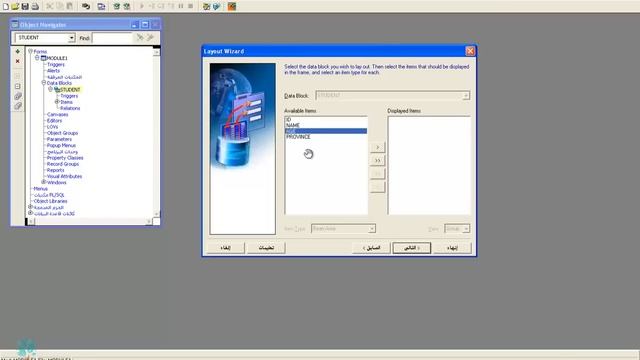Click the Compile module toolbar icon

(101, 6)
